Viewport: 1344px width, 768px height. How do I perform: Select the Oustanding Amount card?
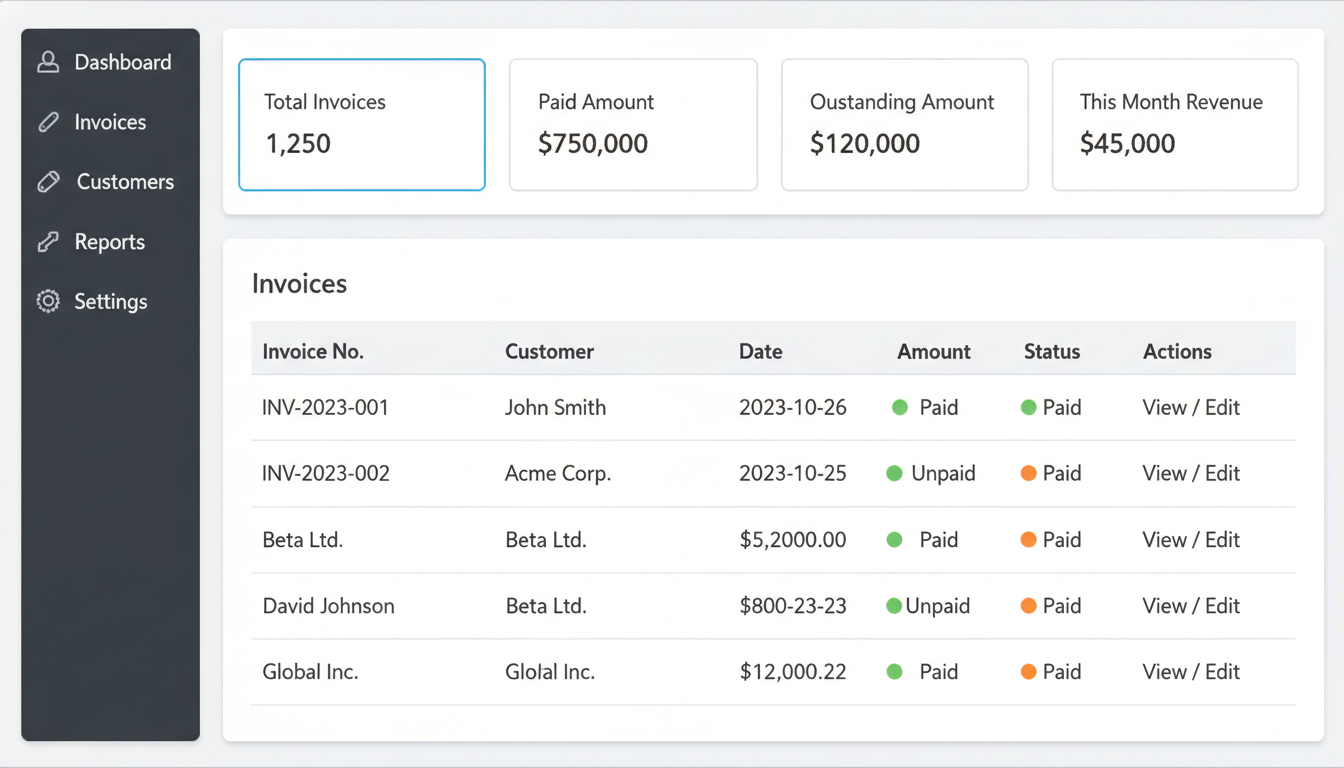click(x=904, y=124)
